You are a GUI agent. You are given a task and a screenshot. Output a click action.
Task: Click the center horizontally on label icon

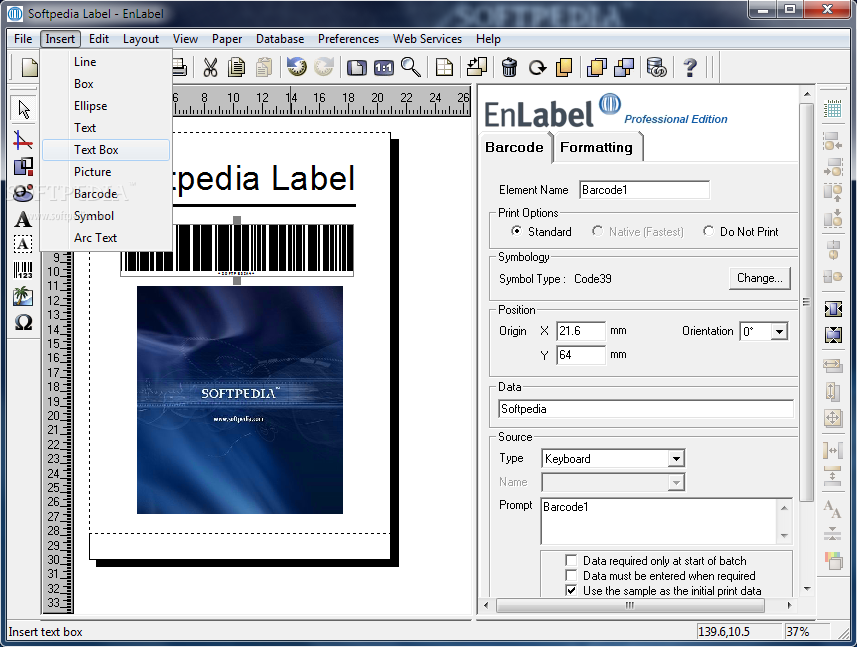(x=833, y=309)
